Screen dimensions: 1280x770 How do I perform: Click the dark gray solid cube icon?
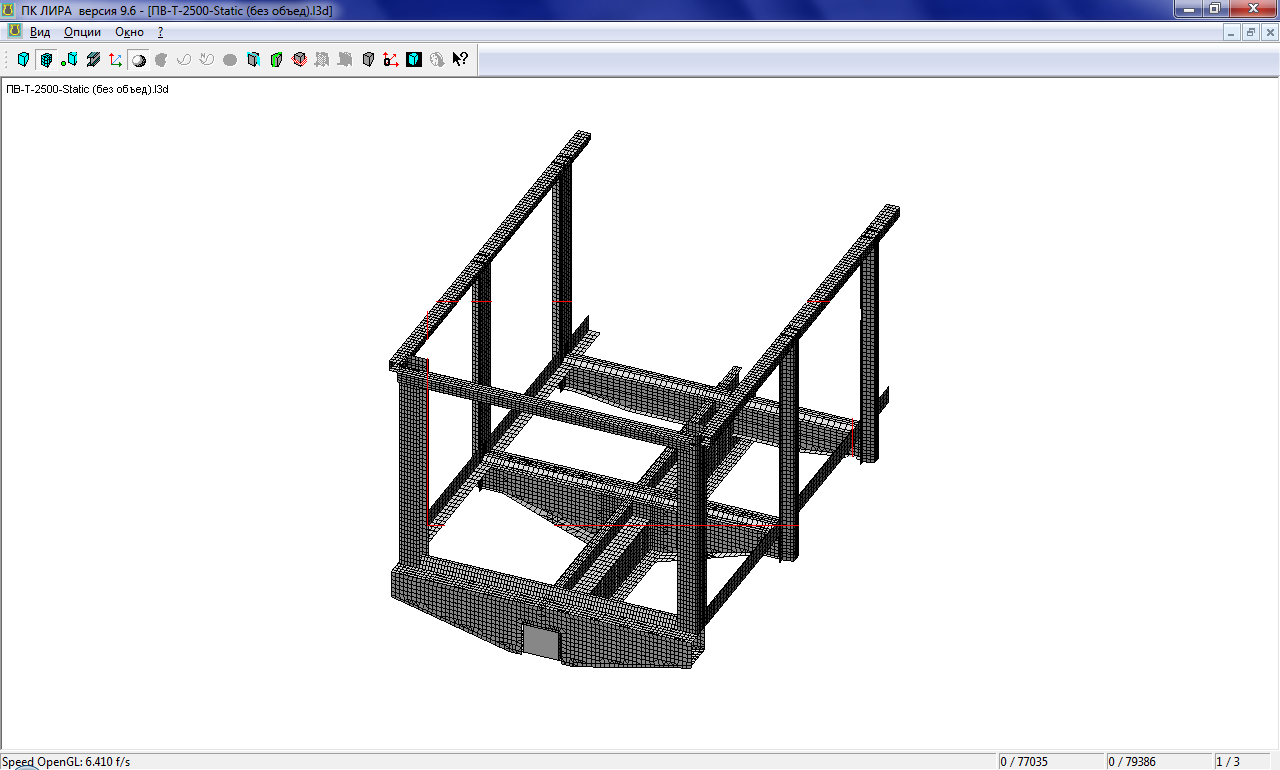368,60
